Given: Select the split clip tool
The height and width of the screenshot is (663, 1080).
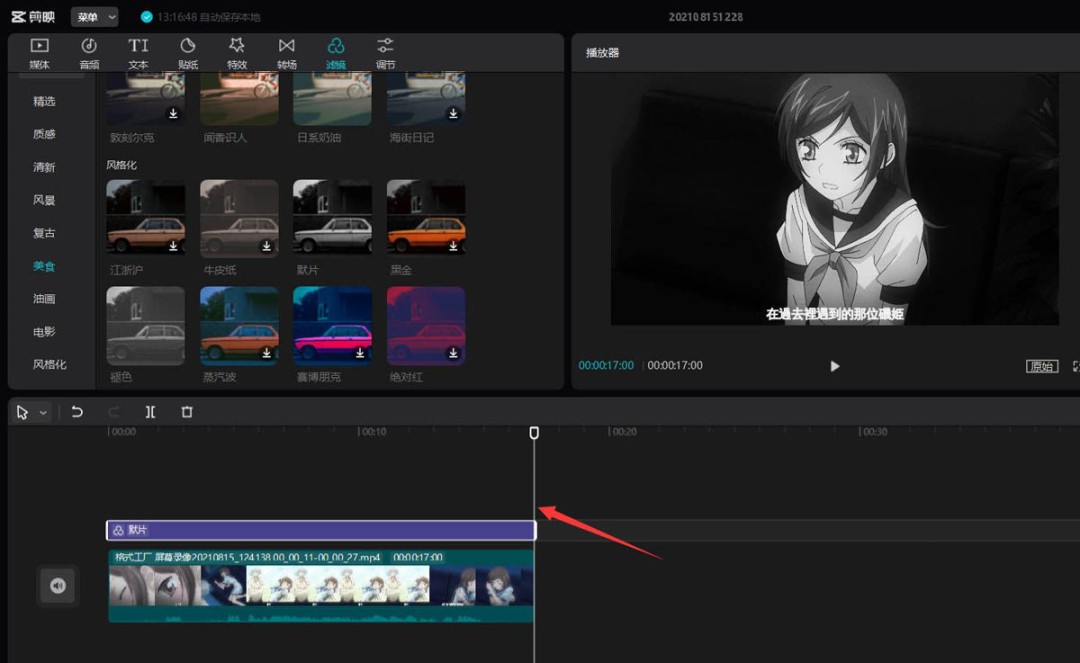Looking at the screenshot, I should pyautogui.click(x=150, y=412).
